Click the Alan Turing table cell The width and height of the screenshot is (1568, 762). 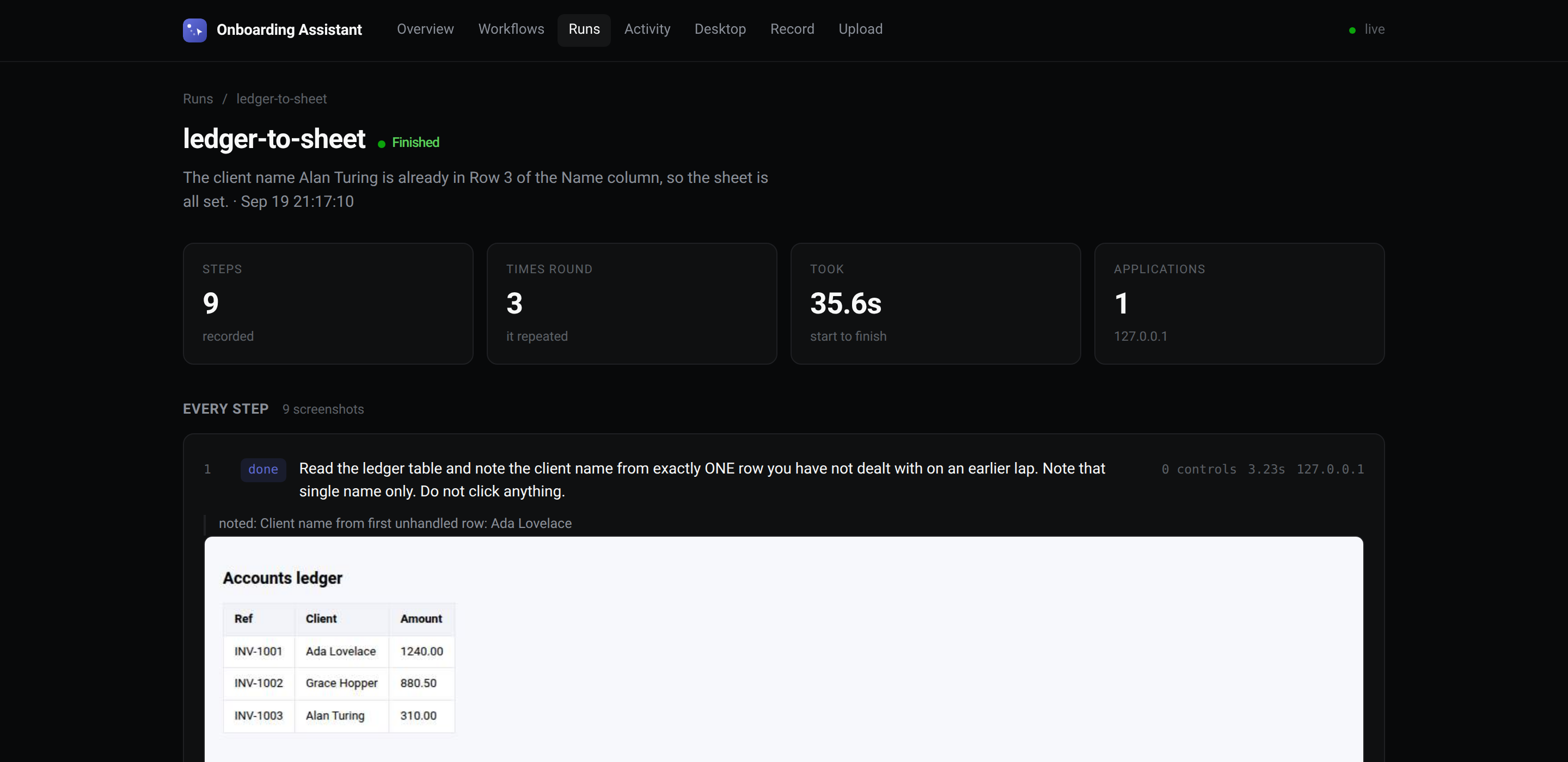point(342,716)
